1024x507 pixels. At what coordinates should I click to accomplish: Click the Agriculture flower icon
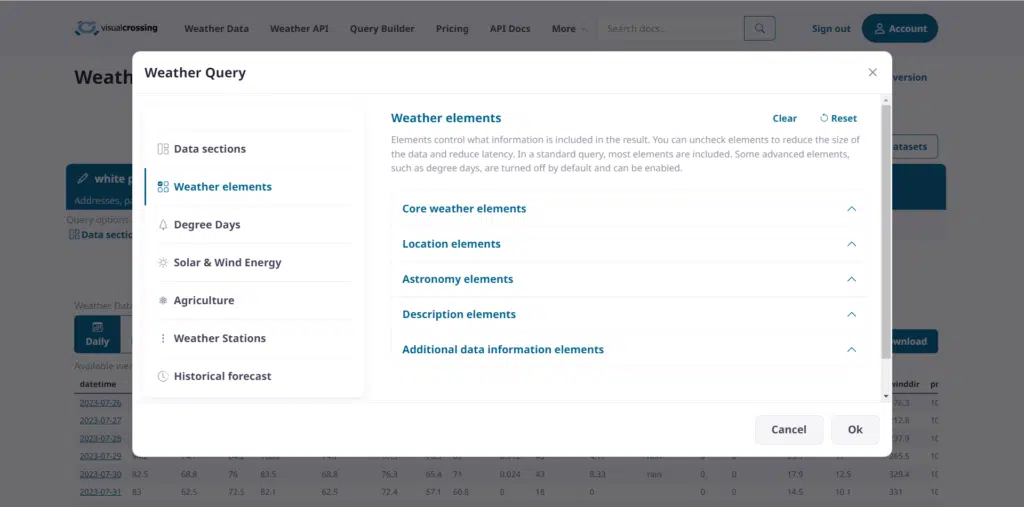click(x=163, y=301)
